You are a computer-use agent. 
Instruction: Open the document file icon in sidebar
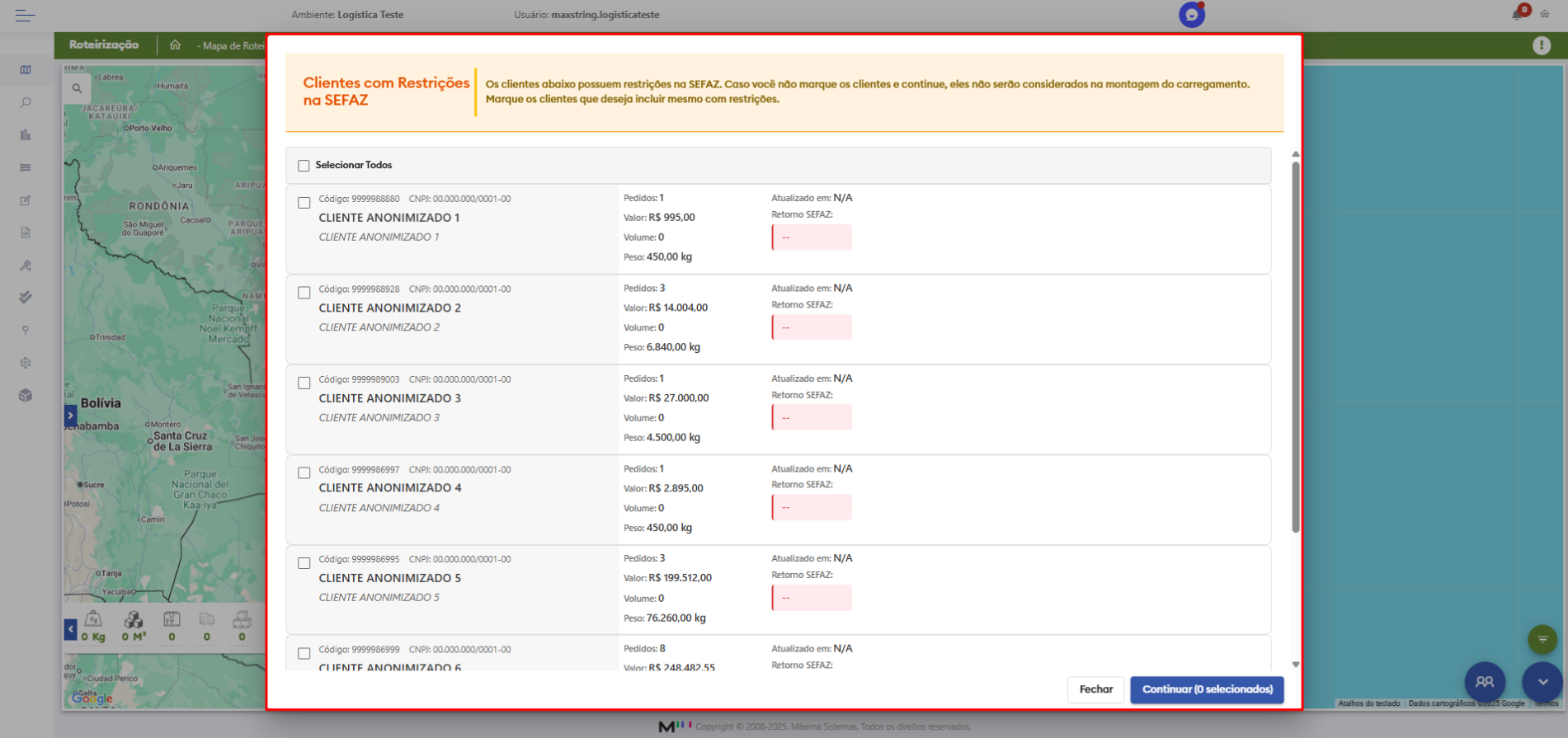[x=26, y=233]
